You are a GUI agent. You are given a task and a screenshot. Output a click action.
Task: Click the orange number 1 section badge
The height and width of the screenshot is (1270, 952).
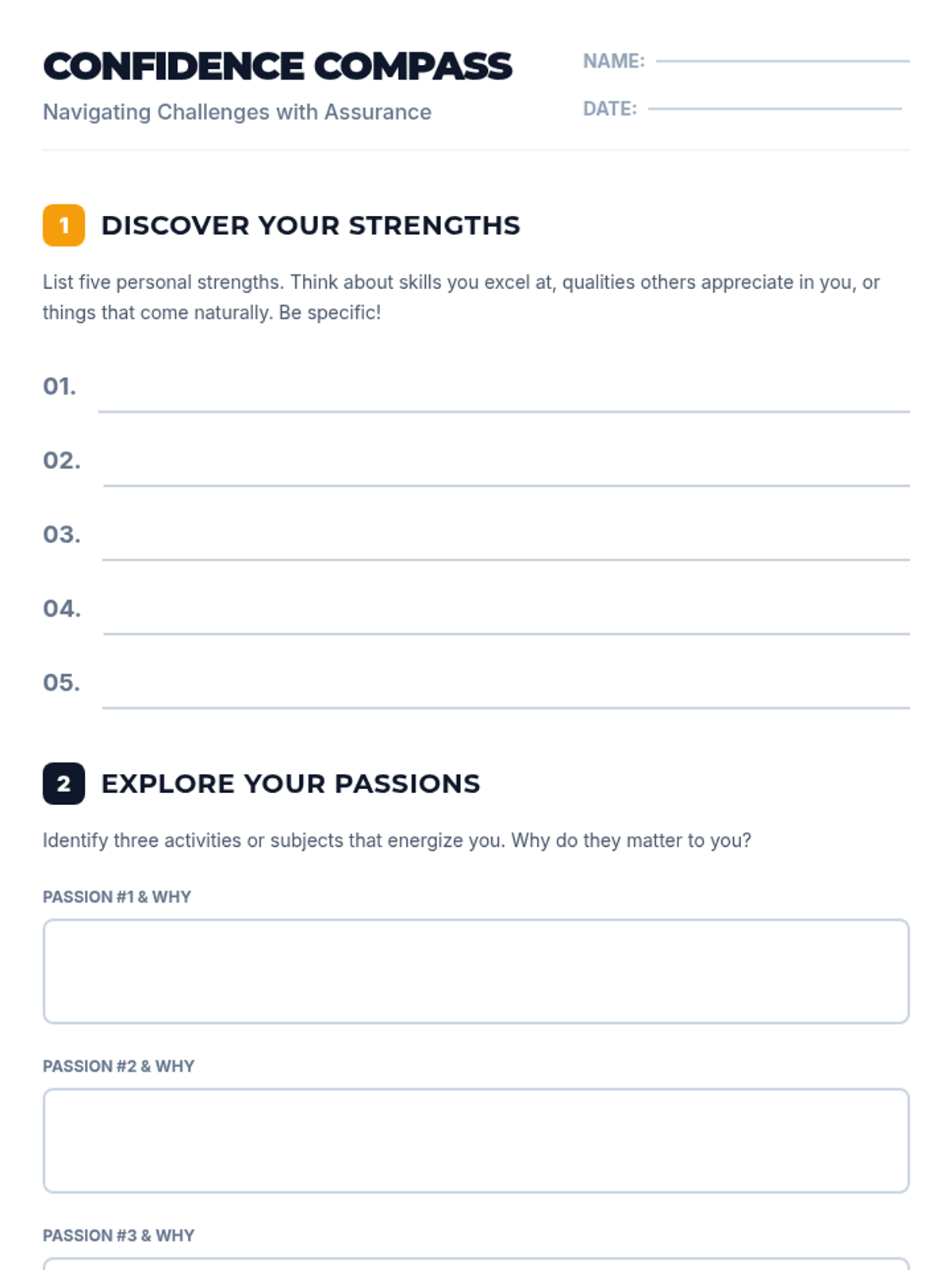[x=63, y=225]
